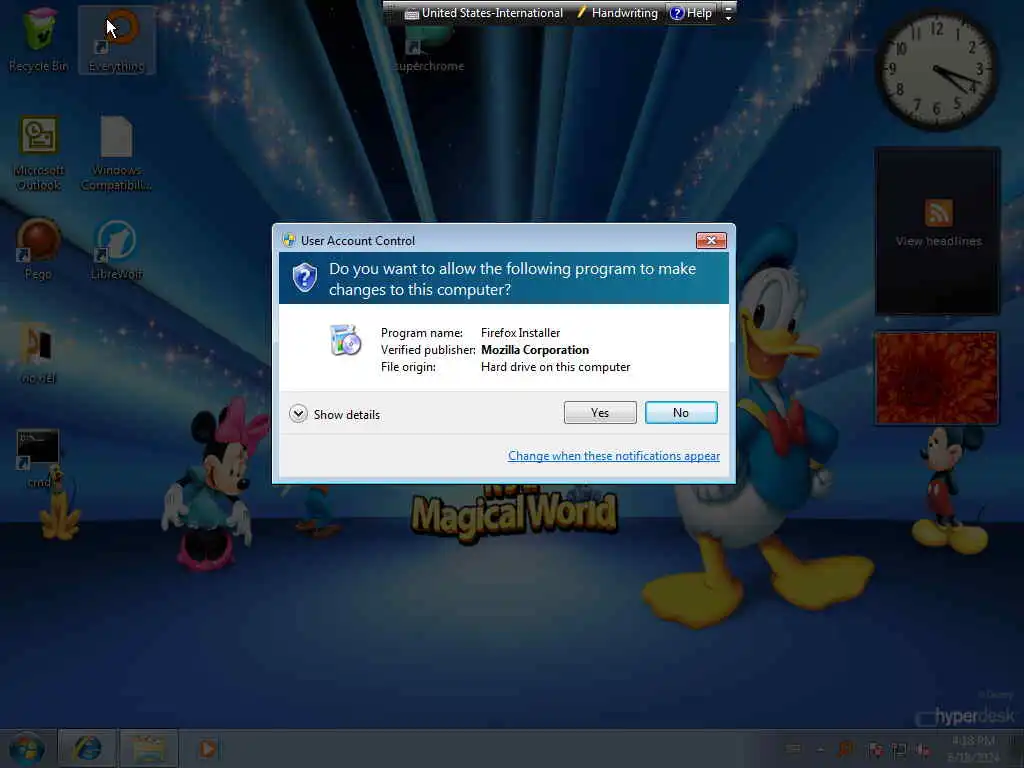Open United States-International keyboard layout menu

pos(484,13)
